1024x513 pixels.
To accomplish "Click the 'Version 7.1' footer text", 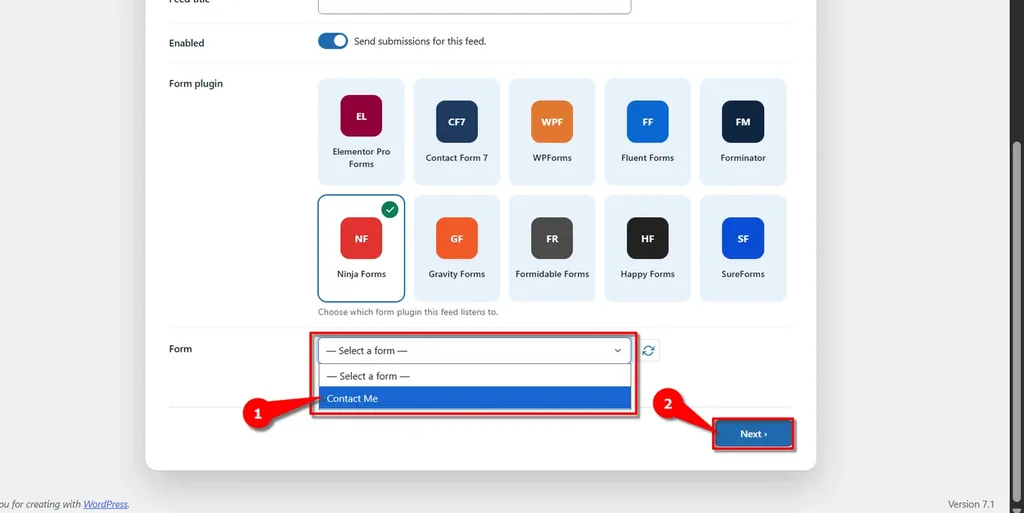I will click(970, 504).
